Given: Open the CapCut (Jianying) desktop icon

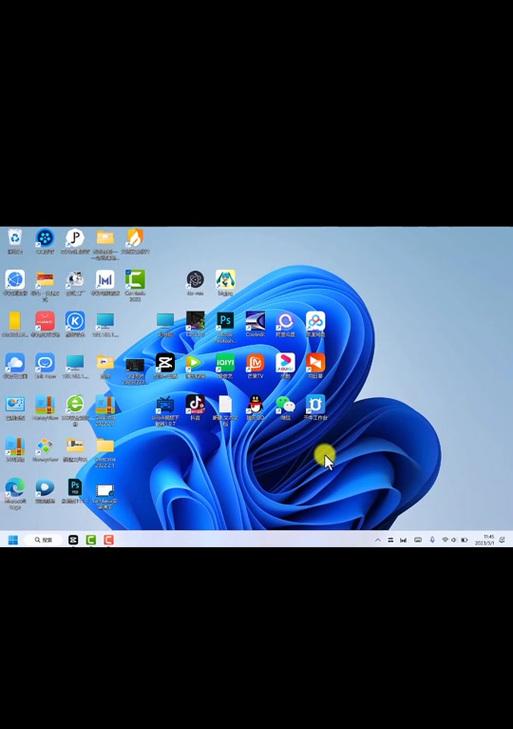Looking at the screenshot, I should pos(165,363).
